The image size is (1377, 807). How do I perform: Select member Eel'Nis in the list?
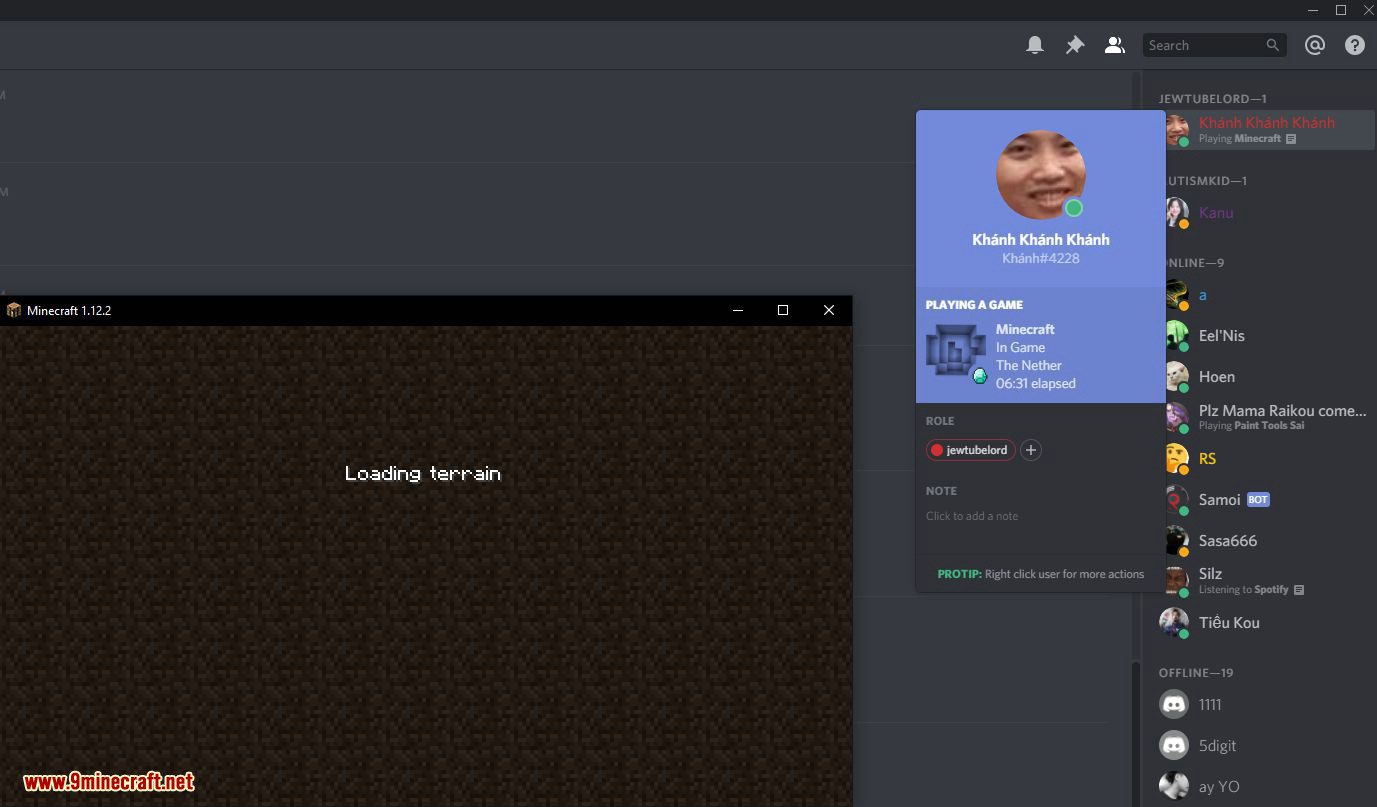[x=1265, y=336]
